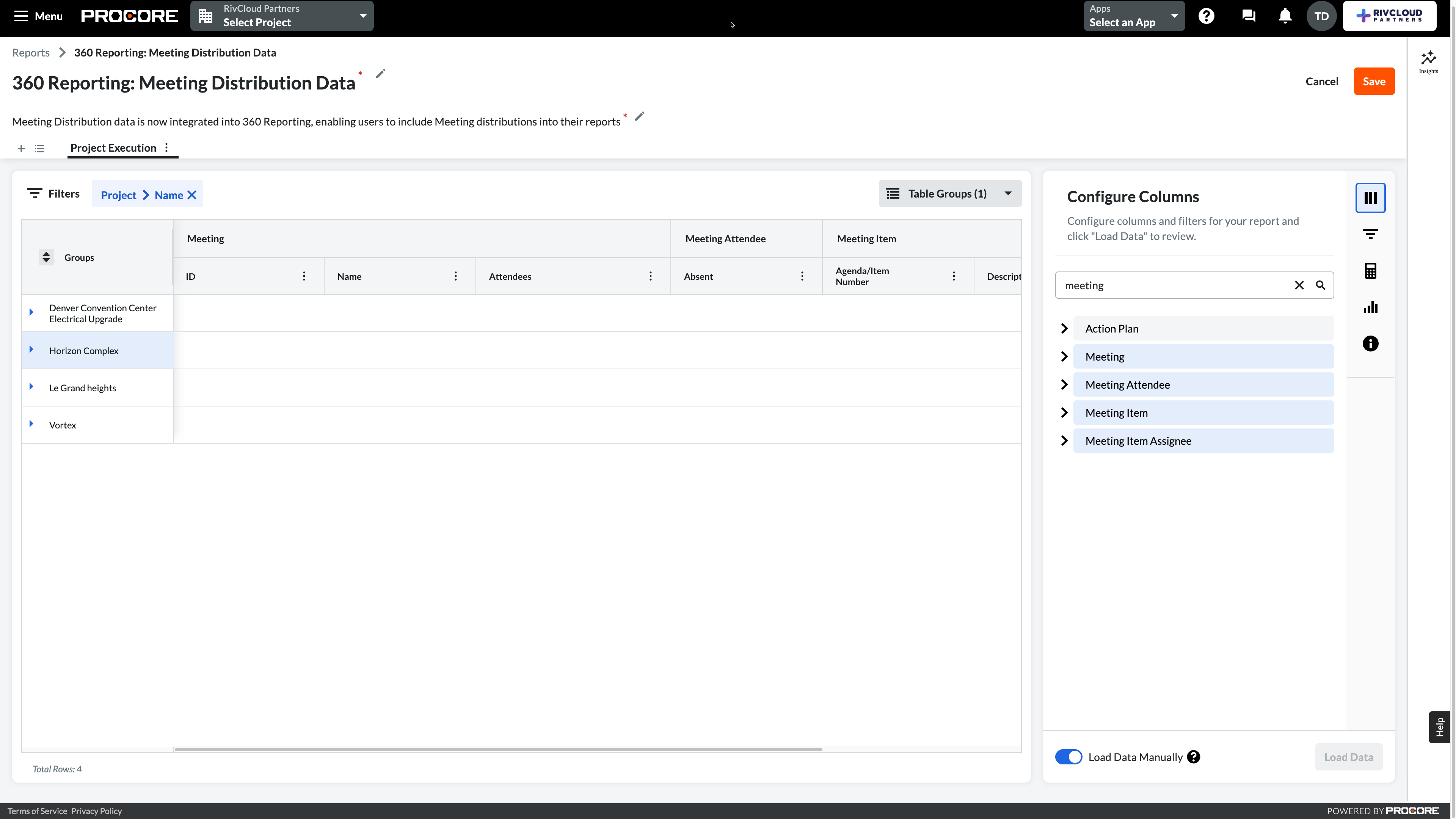The height and width of the screenshot is (819, 1456).
Task: Open the Menu in top left
Action: [x=37, y=16]
